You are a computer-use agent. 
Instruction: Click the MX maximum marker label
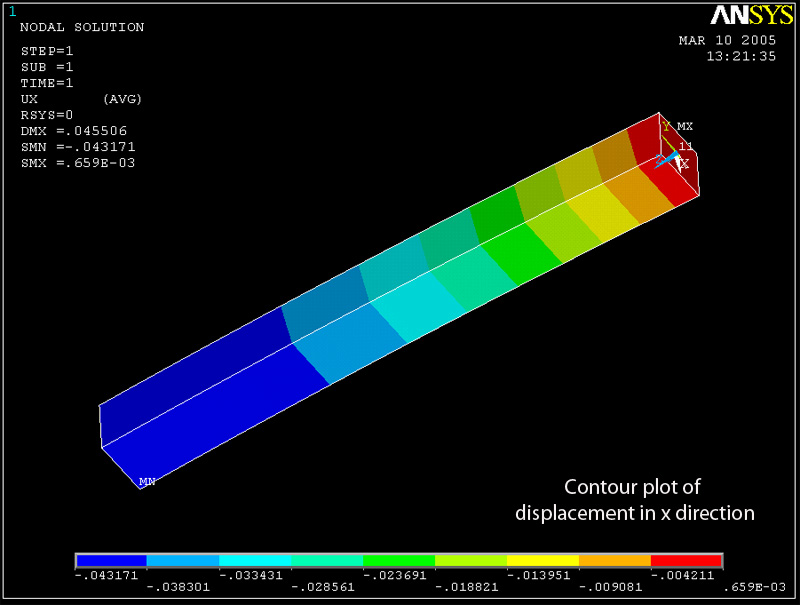point(685,126)
